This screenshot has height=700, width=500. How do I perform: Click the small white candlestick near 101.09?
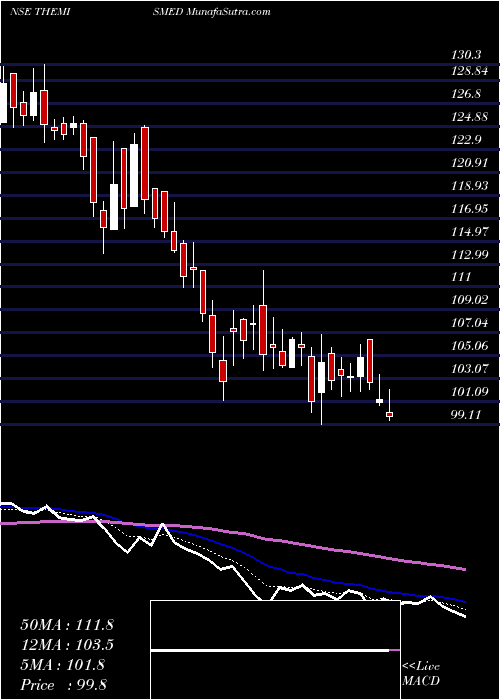click(379, 401)
